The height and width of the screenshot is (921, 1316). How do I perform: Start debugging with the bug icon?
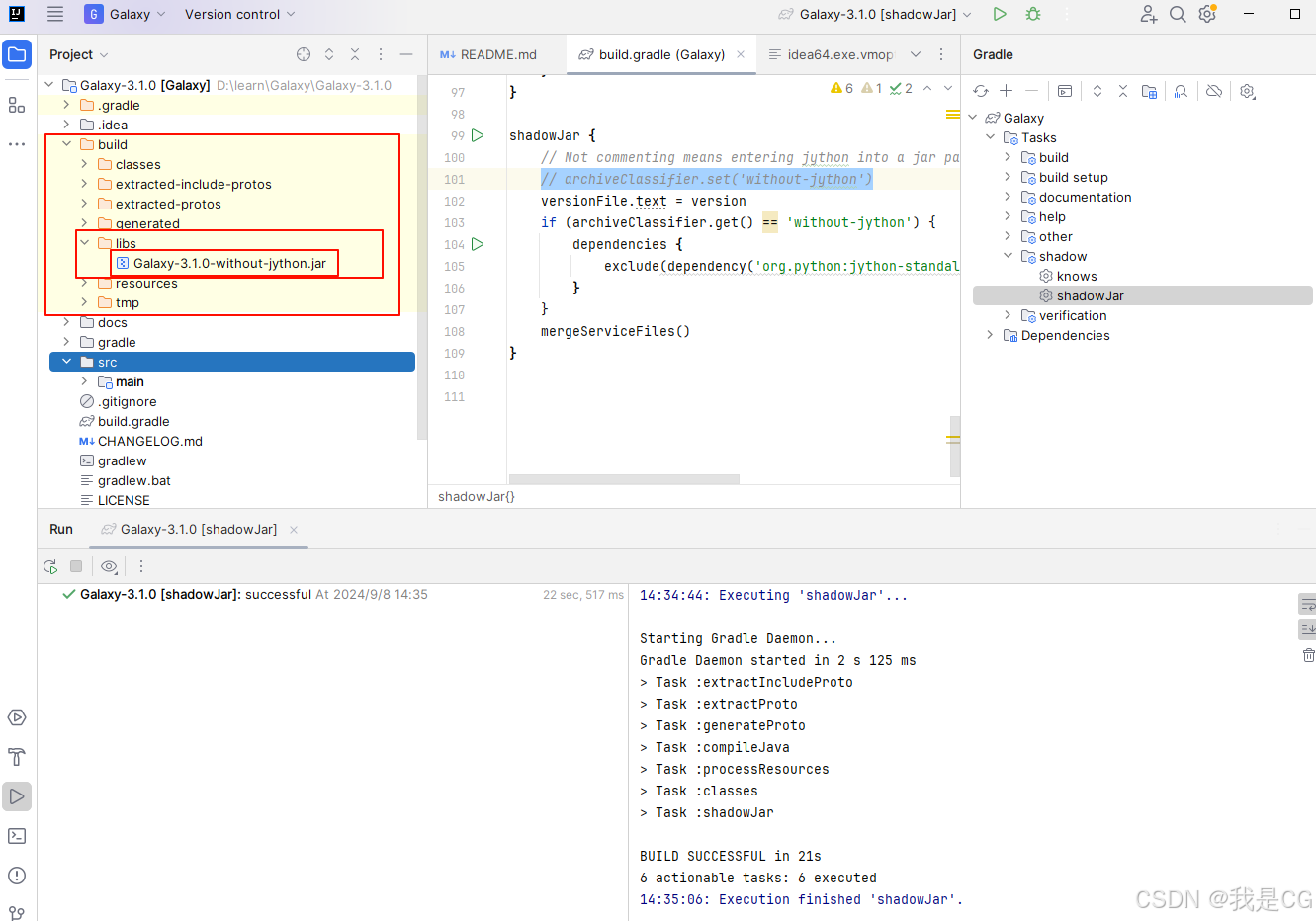coord(1033,14)
